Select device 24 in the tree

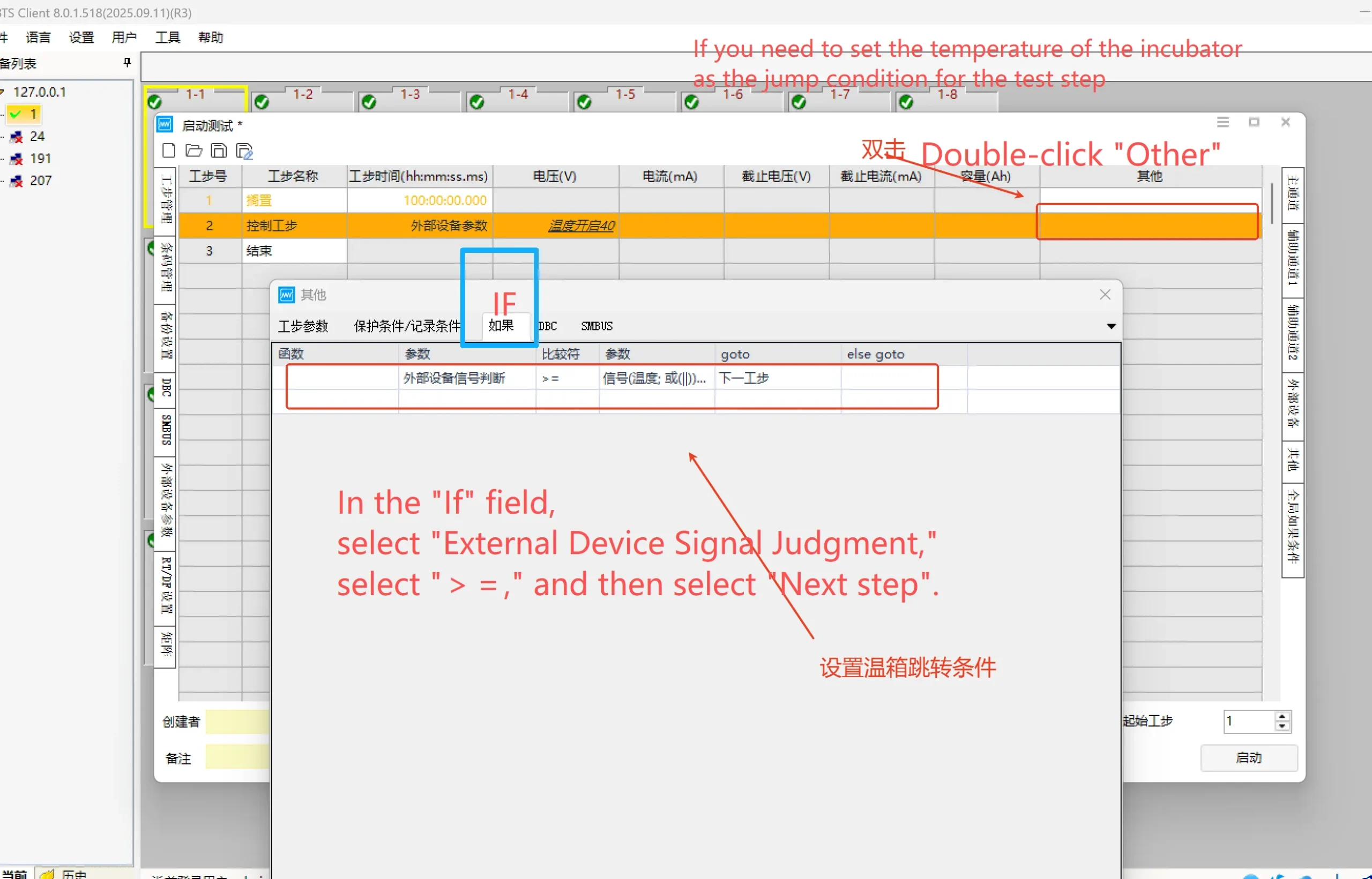(x=37, y=137)
